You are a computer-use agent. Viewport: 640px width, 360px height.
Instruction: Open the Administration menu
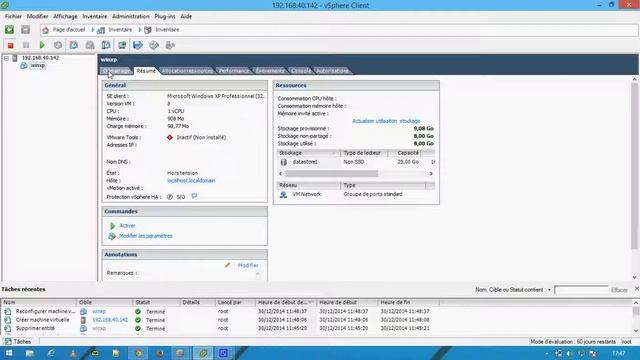click(131, 16)
